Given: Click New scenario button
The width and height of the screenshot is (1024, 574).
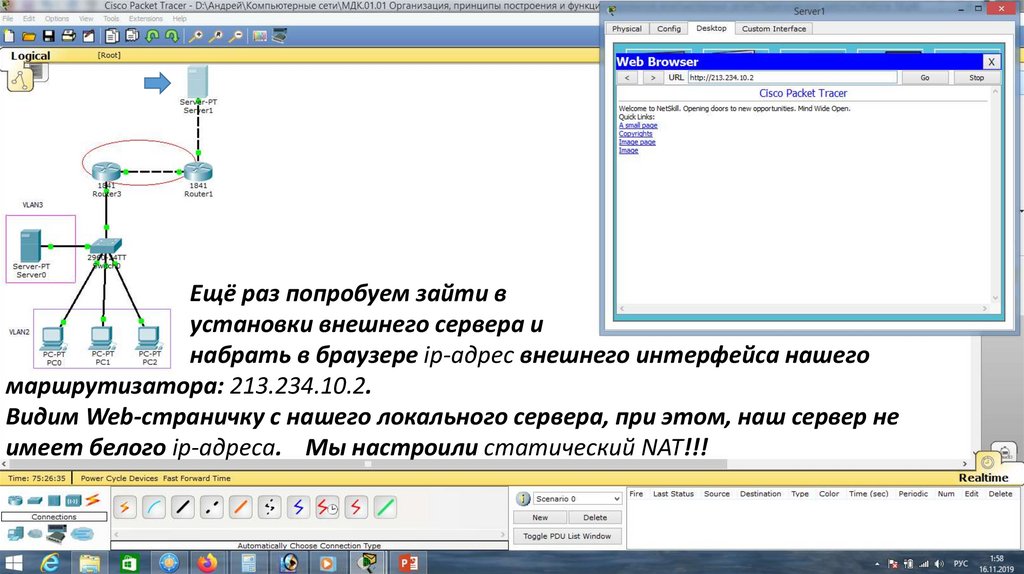Looking at the screenshot, I should coord(540,517).
